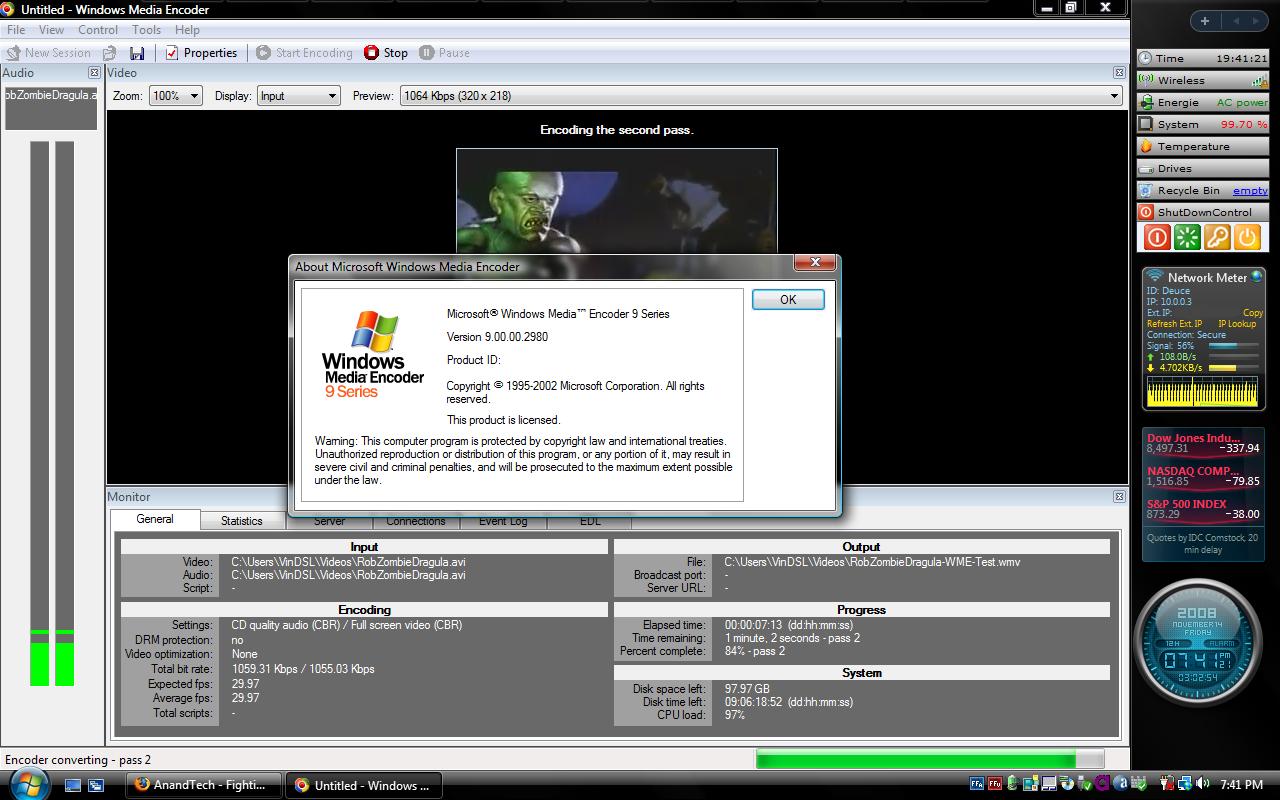This screenshot has width=1280, height=800.
Task: Click the key lock icon in gadget
Action: click(1217, 237)
